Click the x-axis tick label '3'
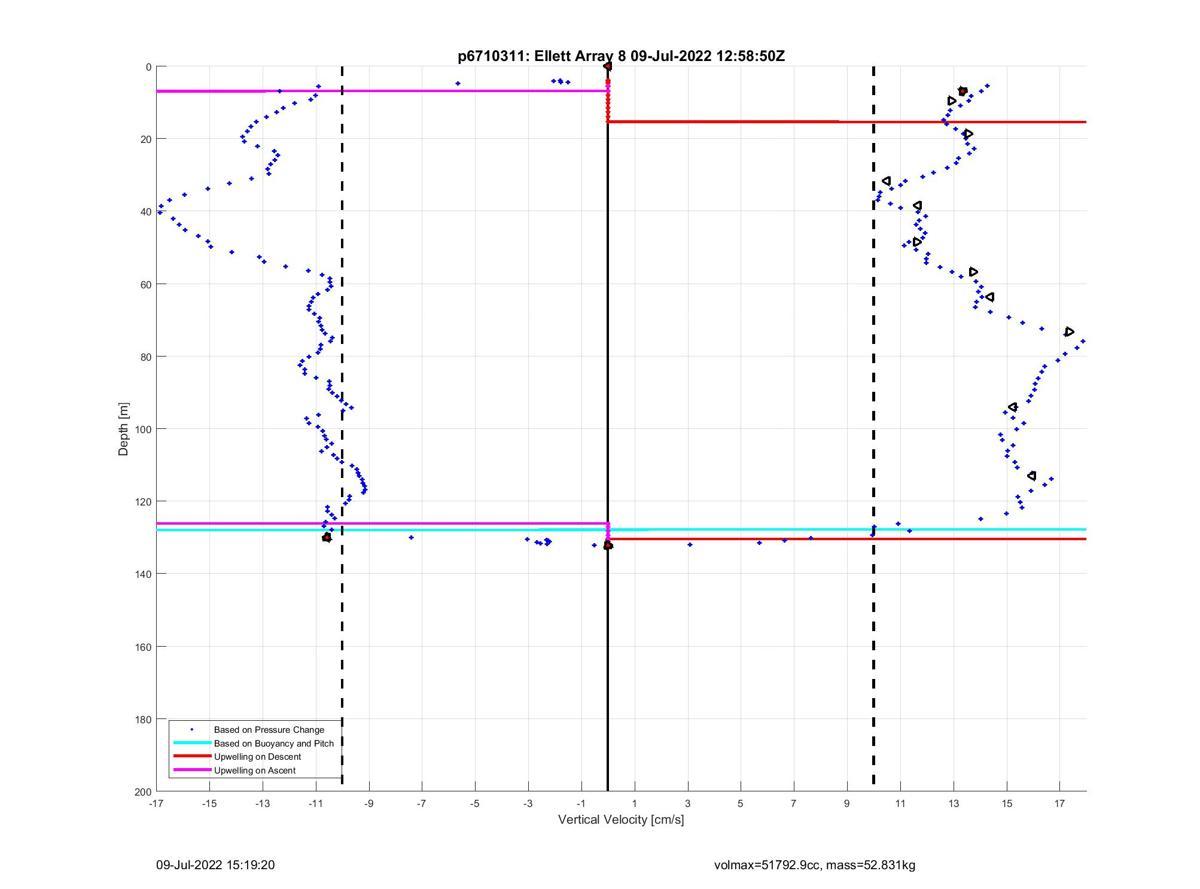This screenshot has height=889, width=1200. tap(688, 803)
